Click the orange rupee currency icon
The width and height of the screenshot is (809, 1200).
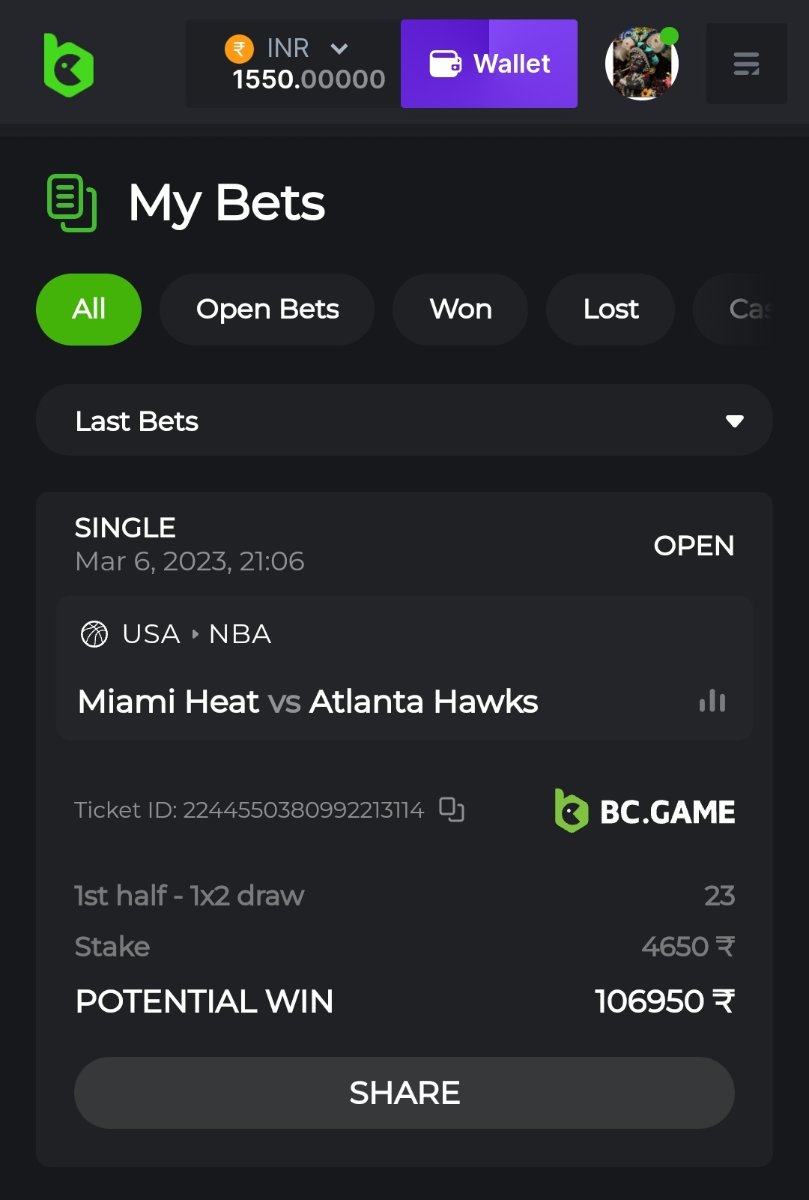(x=239, y=48)
